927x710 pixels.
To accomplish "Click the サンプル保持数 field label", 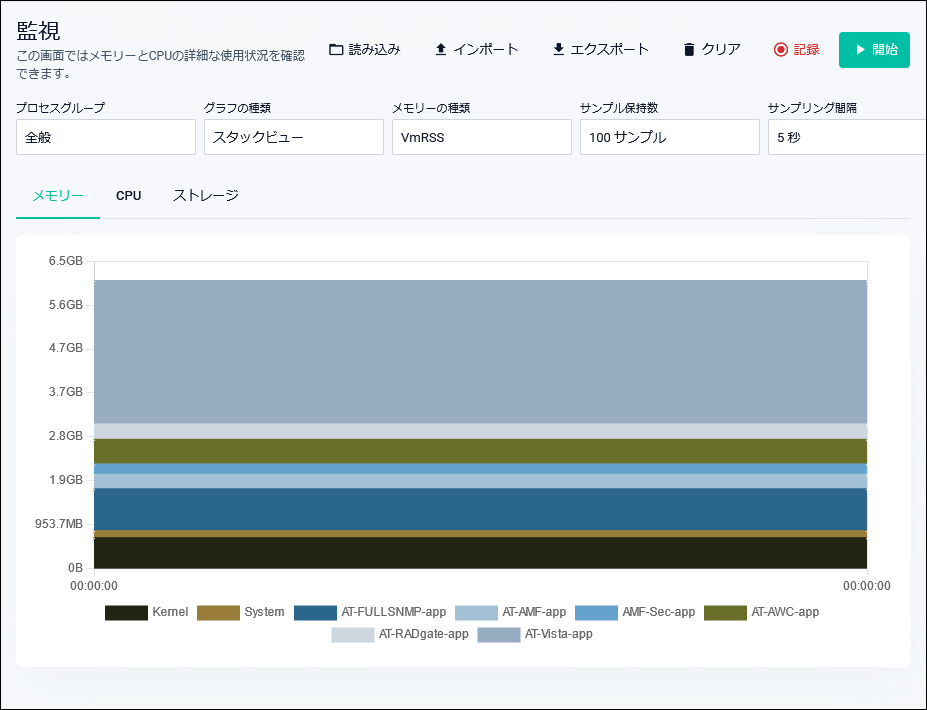I will [x=619, y=108].
